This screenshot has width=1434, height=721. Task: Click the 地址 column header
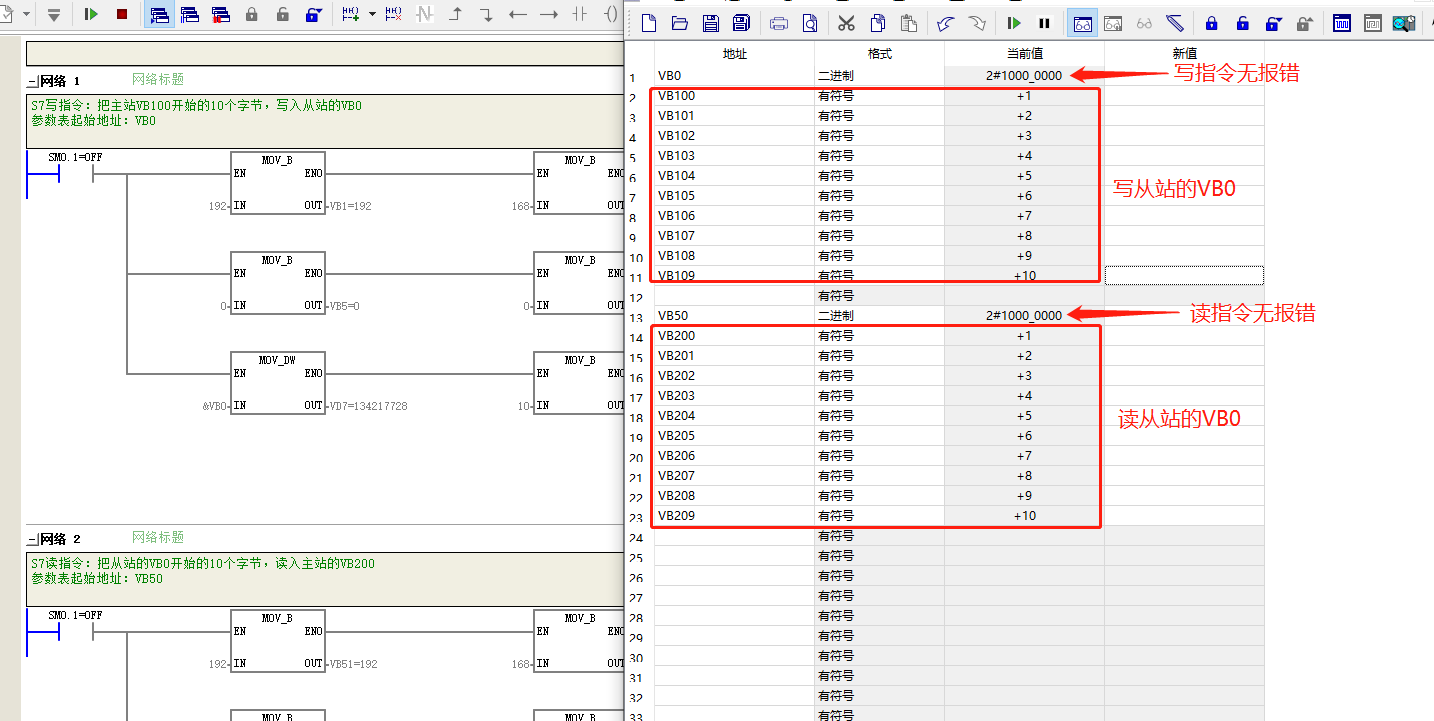[734, 53]
